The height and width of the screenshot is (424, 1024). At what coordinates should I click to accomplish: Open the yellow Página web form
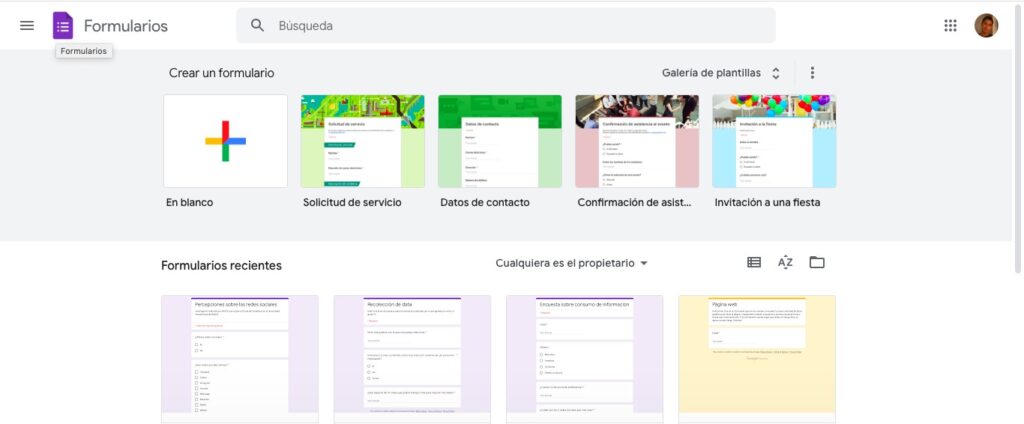pos(756,355)
